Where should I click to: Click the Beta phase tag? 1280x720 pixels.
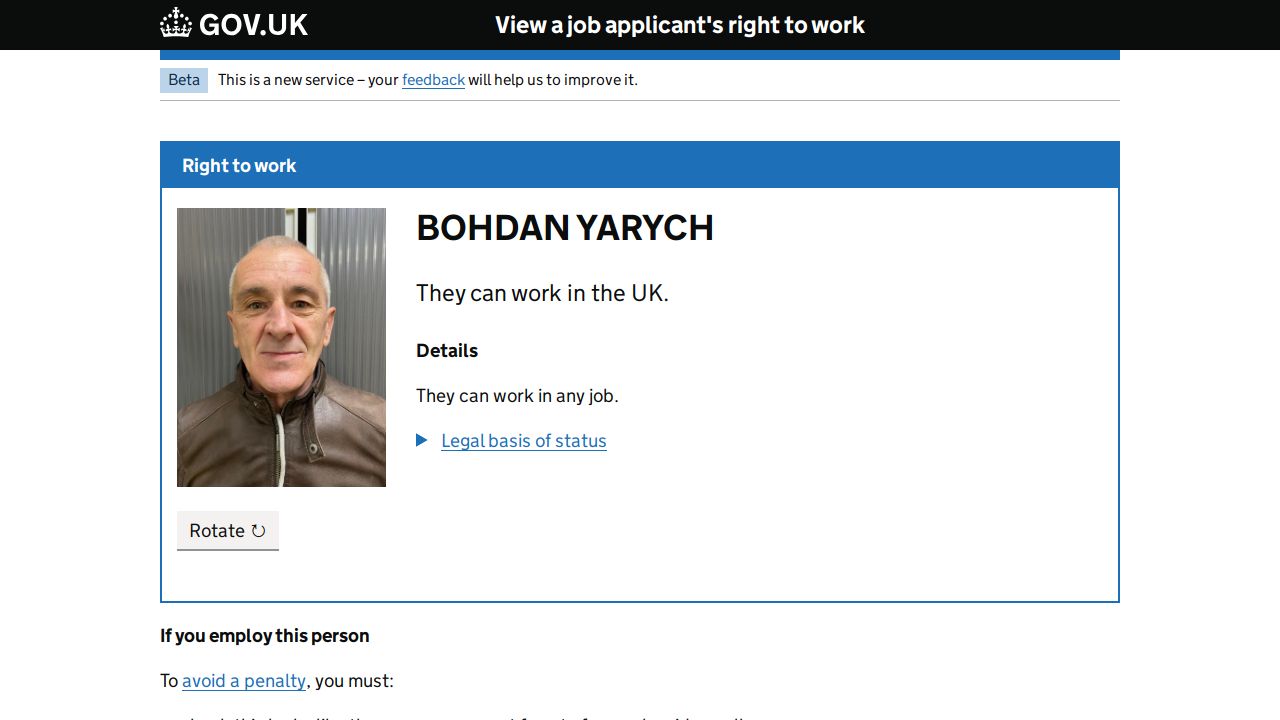click(x=184, y=80)
